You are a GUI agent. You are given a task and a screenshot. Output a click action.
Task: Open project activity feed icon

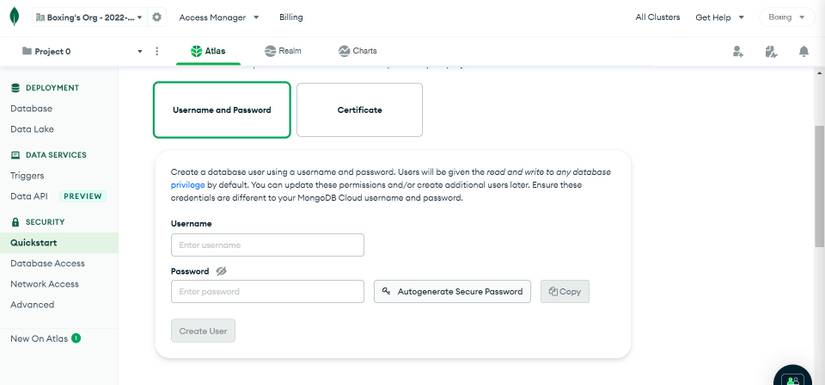pyautogui.click(x=771, y=51)
